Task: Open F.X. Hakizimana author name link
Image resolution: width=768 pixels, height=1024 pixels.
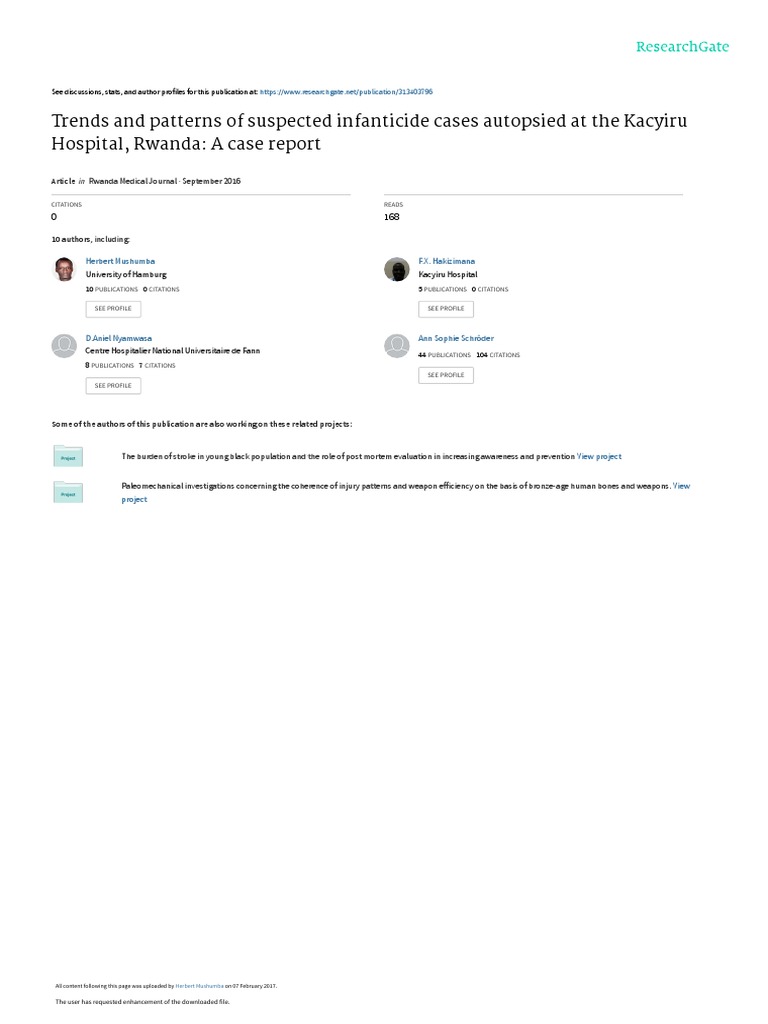Action: (x=447, y=261)
